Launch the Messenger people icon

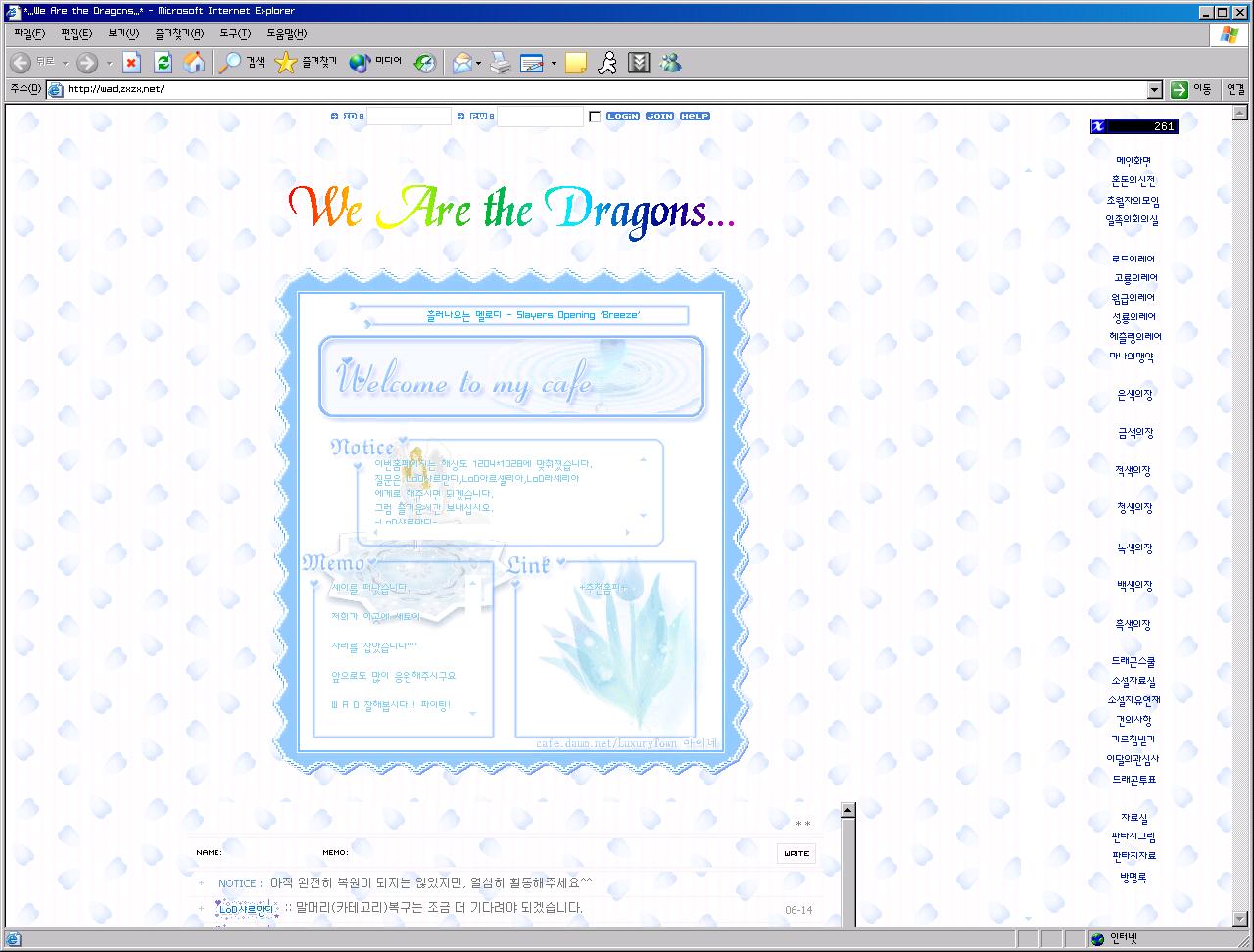[670, 63]
